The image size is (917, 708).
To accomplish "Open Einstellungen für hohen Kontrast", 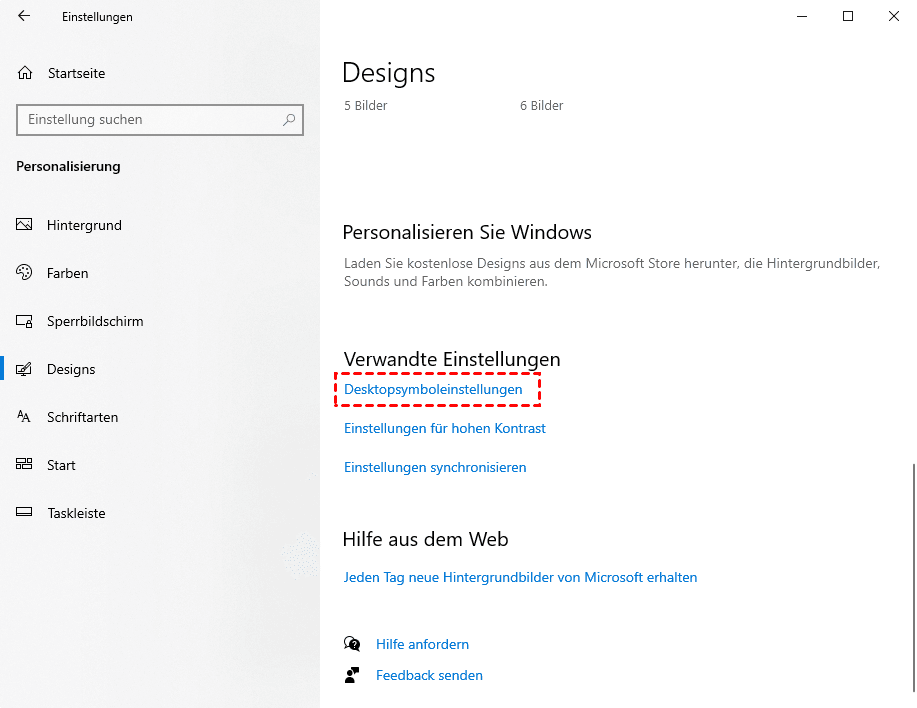I will tap(444, 428).
